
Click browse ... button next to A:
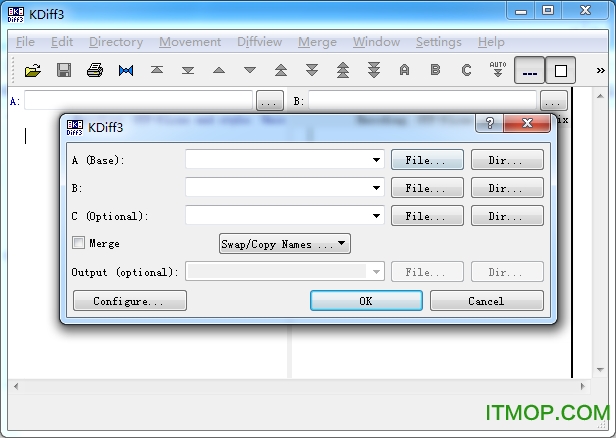click(x=270, y=101)
